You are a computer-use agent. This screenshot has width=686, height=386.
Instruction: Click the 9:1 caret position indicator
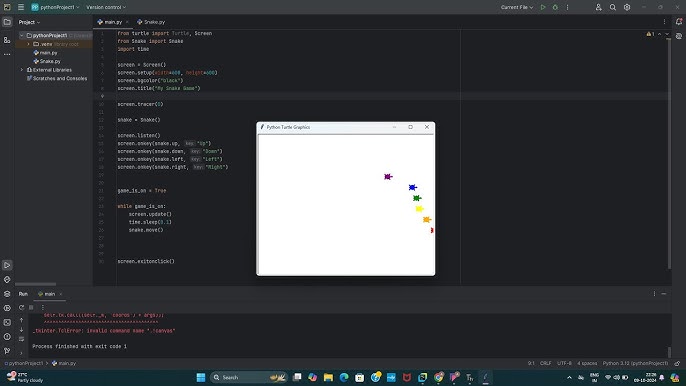pyautogui.click(x=531, y=363)
